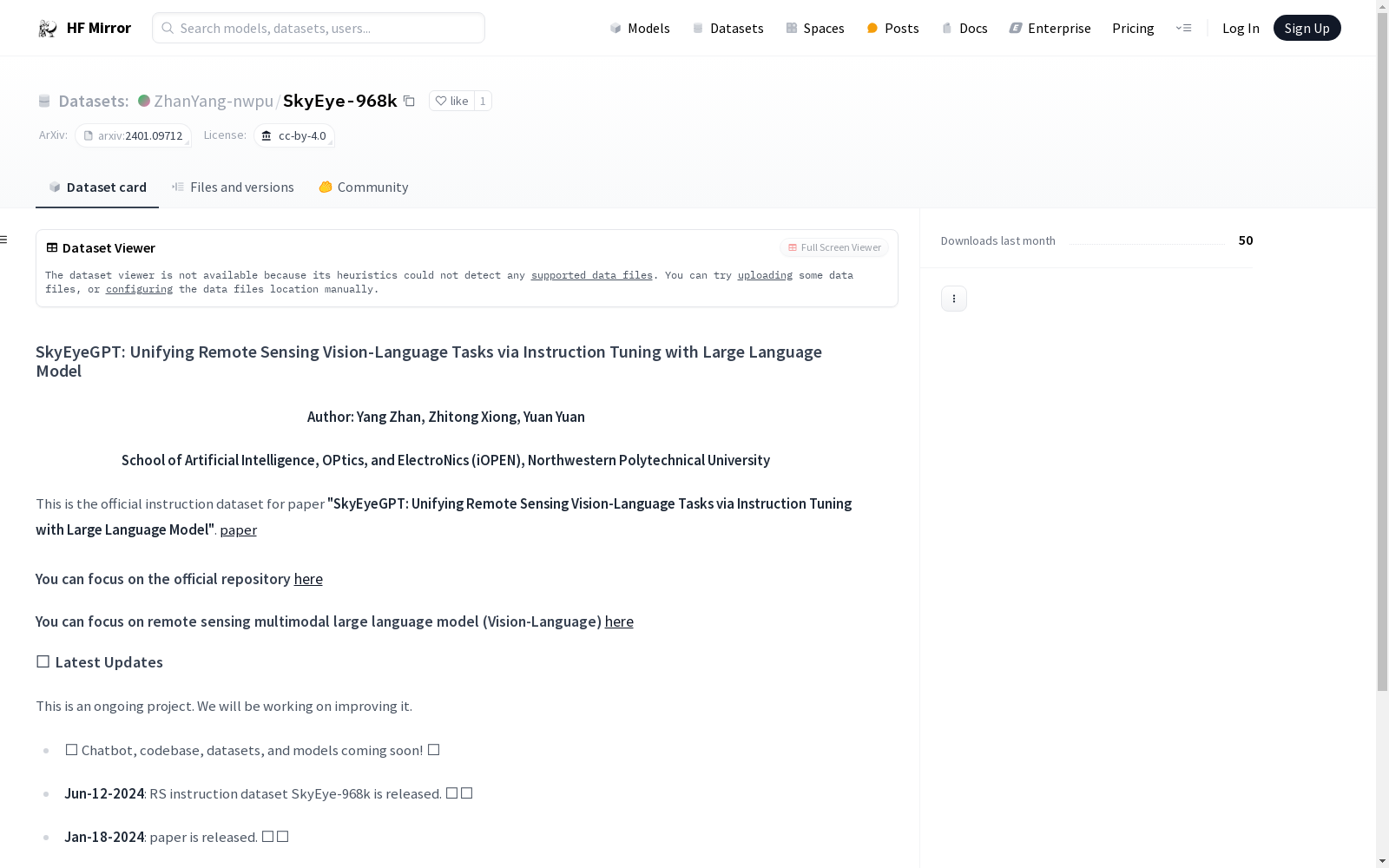1389x868 pixels.
Task: Open the Files and versions tab
Action: coord(233,187)
